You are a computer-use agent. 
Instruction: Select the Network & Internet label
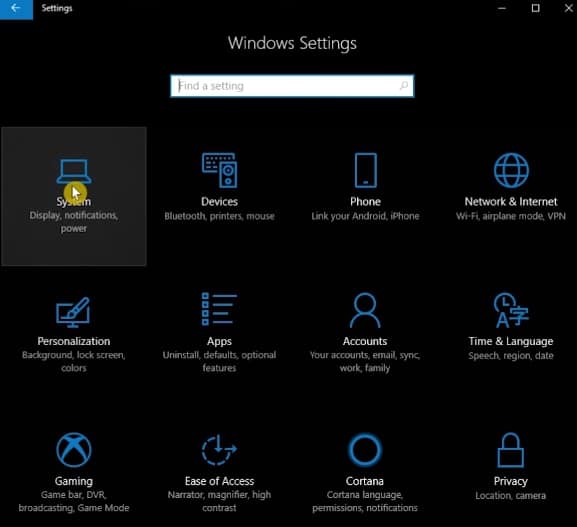click(511, 201)
